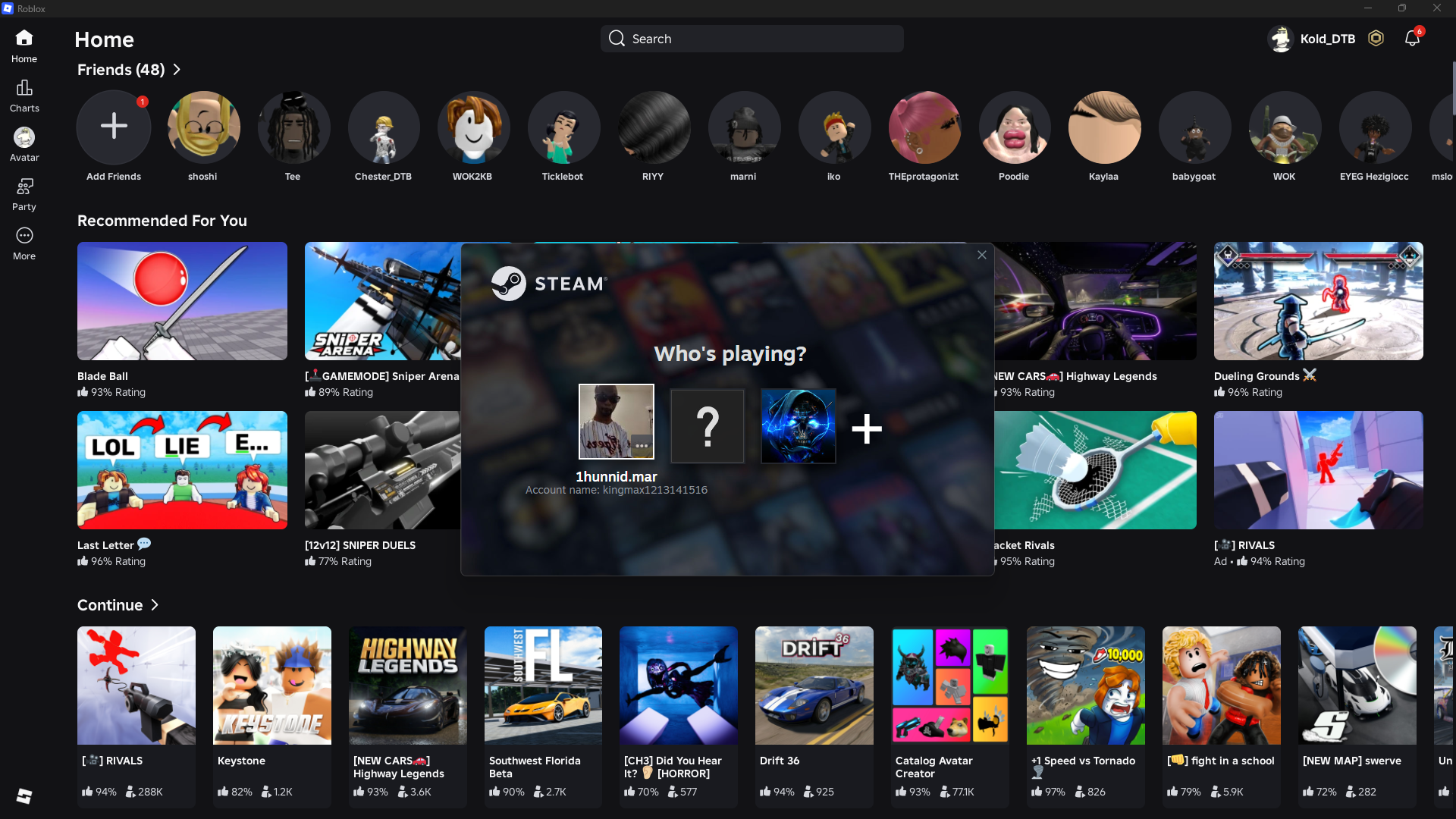
Task: Open the Dueling Grounds game thumbnail
Action: (1319, 301)
